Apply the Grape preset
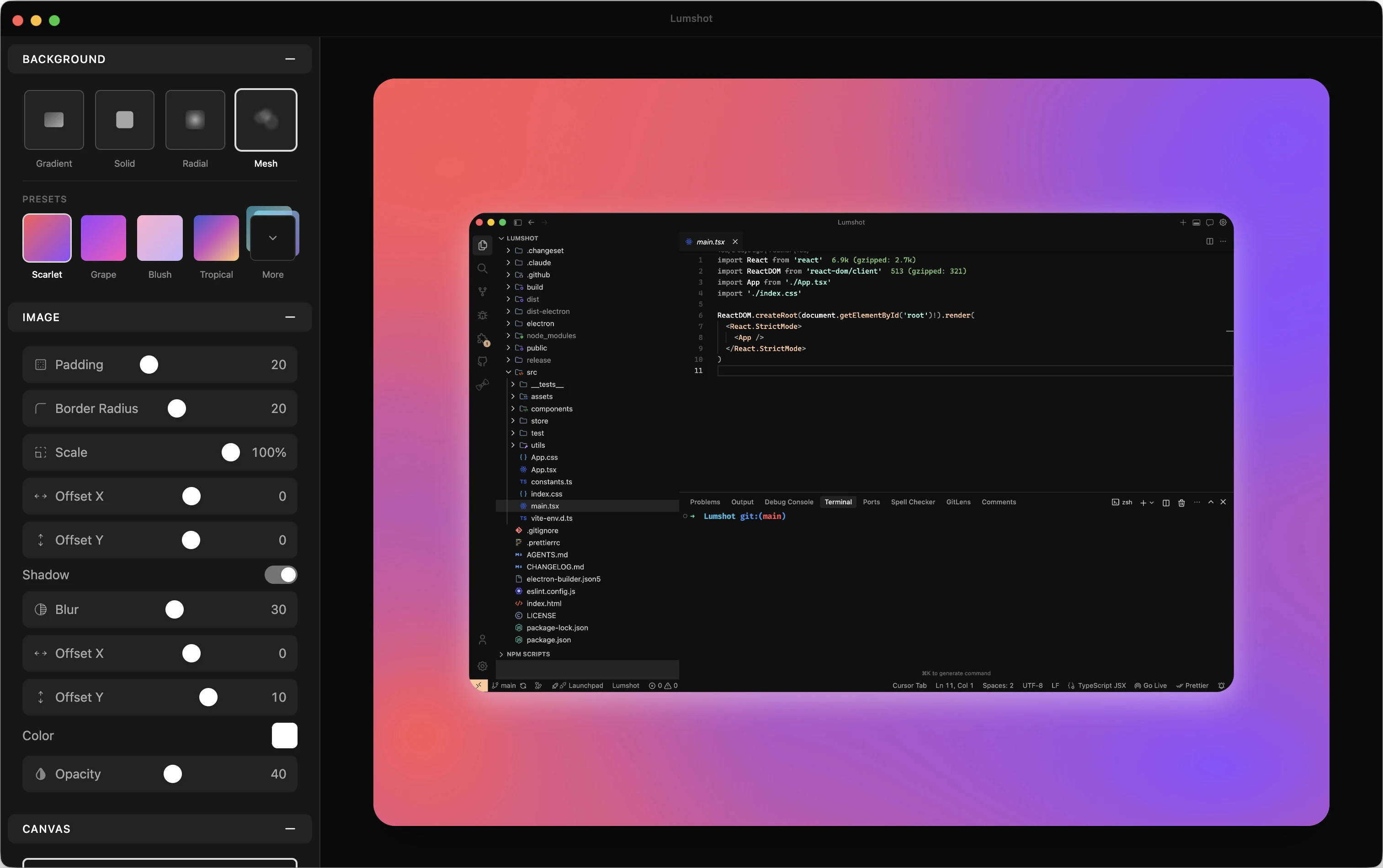Viewport: 1383px width, 868px height. pos(103,238)
